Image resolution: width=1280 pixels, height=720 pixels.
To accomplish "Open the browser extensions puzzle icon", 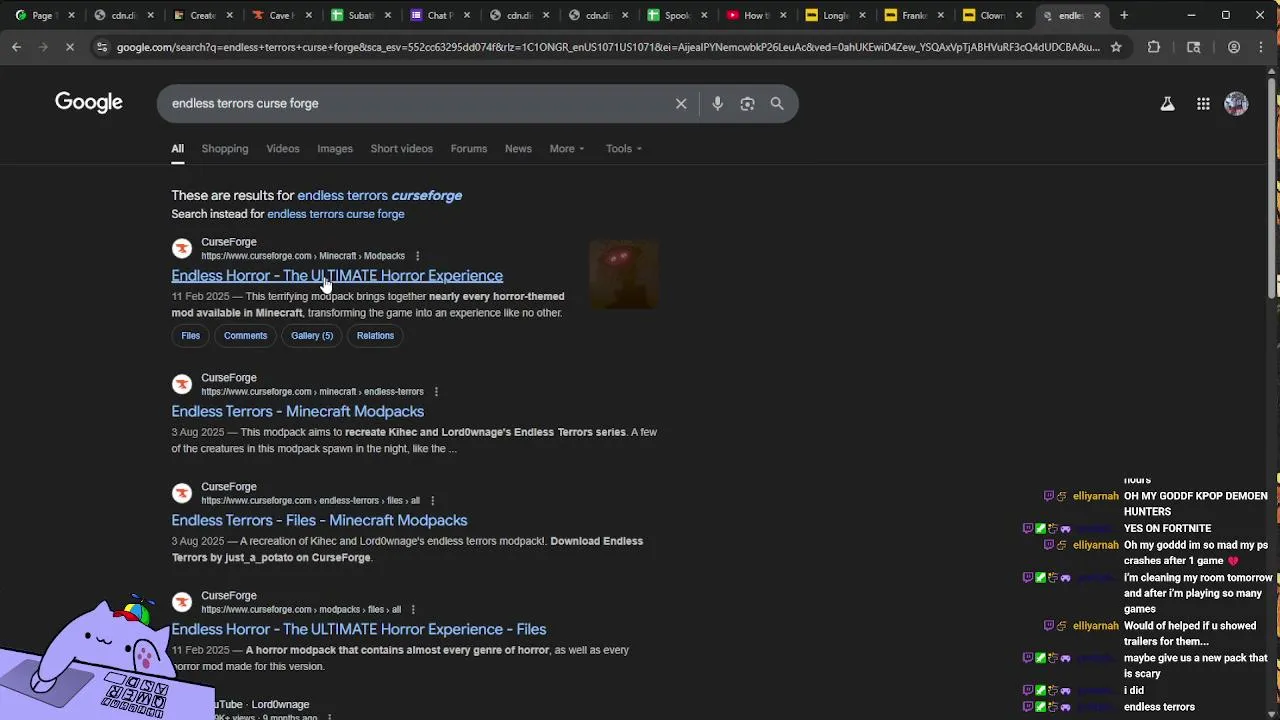I will pyautogui.click(x=1154, y=47).
